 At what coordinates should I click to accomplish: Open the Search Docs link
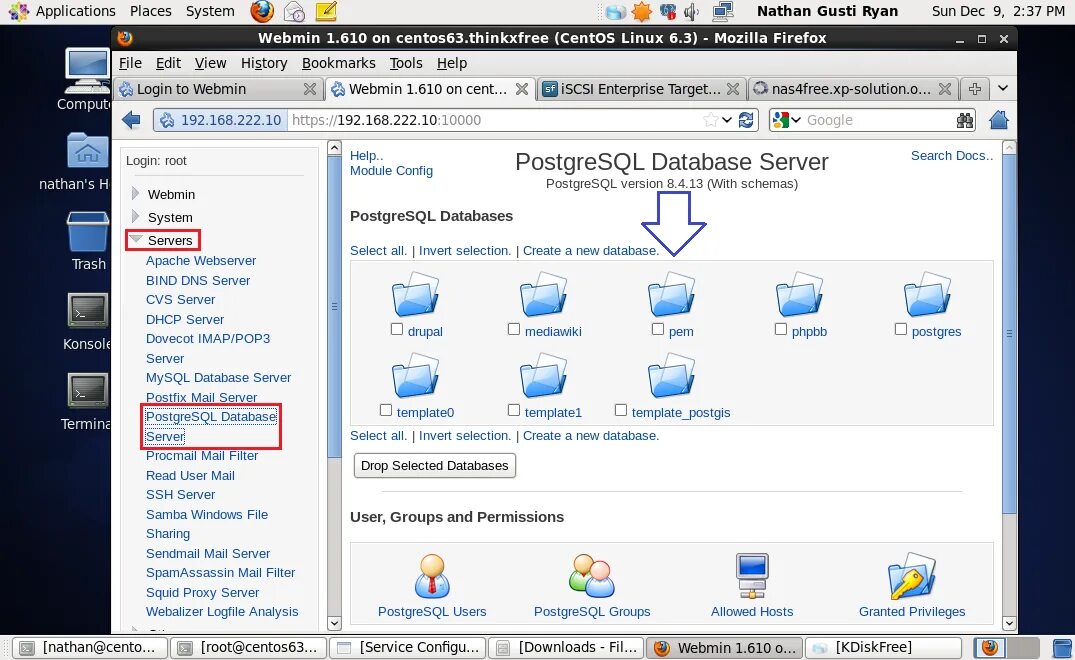952,156
